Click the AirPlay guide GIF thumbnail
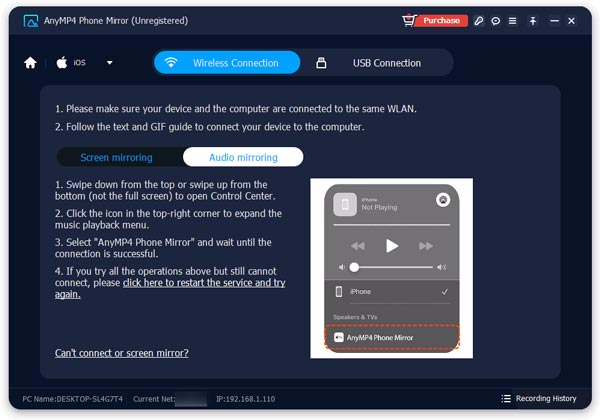600x420 pixels. pos(391,268)
